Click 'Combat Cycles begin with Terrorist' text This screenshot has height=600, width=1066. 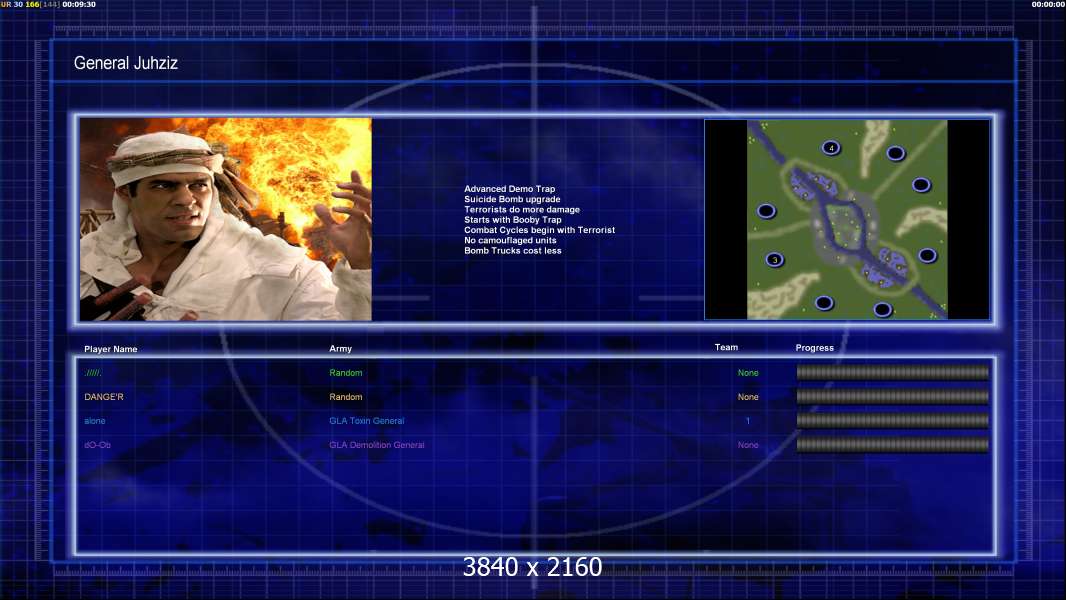click(x=539, y=230)
